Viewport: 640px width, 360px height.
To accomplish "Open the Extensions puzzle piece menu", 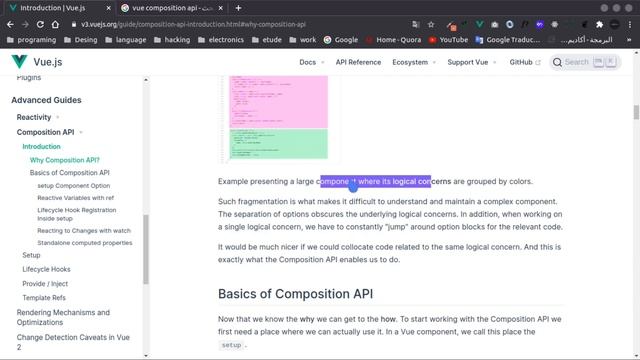I will (x=599, y=24).
